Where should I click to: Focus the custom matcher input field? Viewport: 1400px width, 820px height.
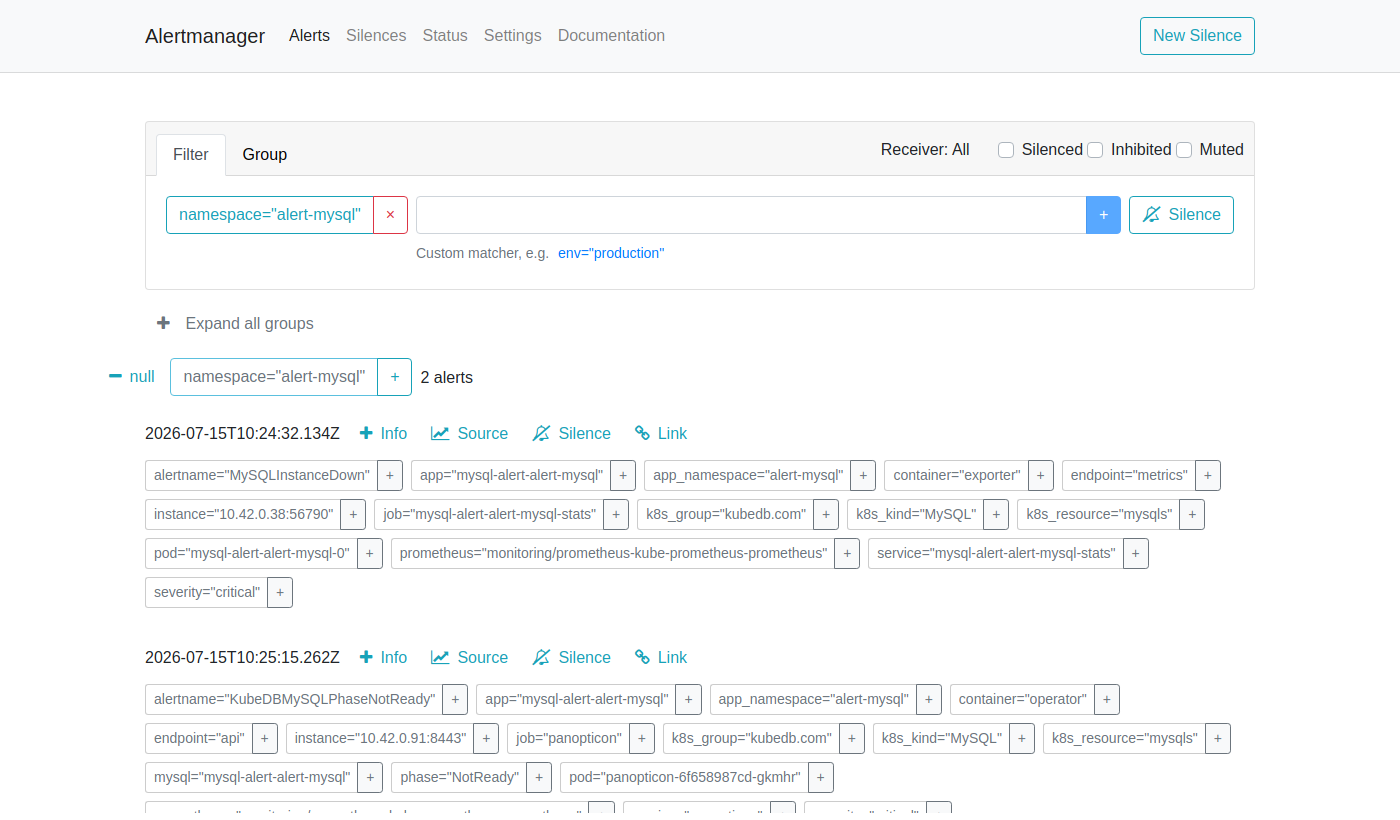click(x=751, y=215)
